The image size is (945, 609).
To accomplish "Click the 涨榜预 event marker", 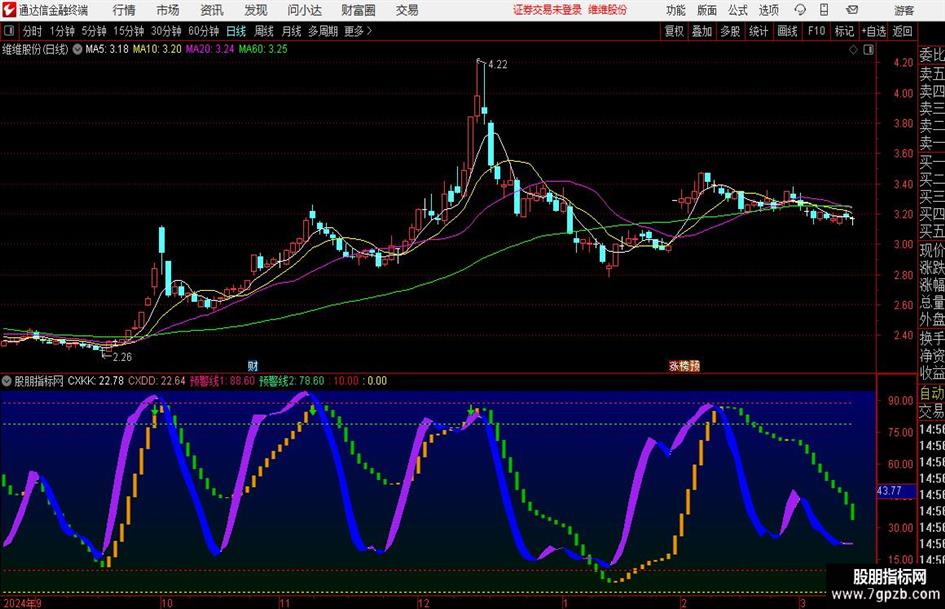I will (684, 366).
